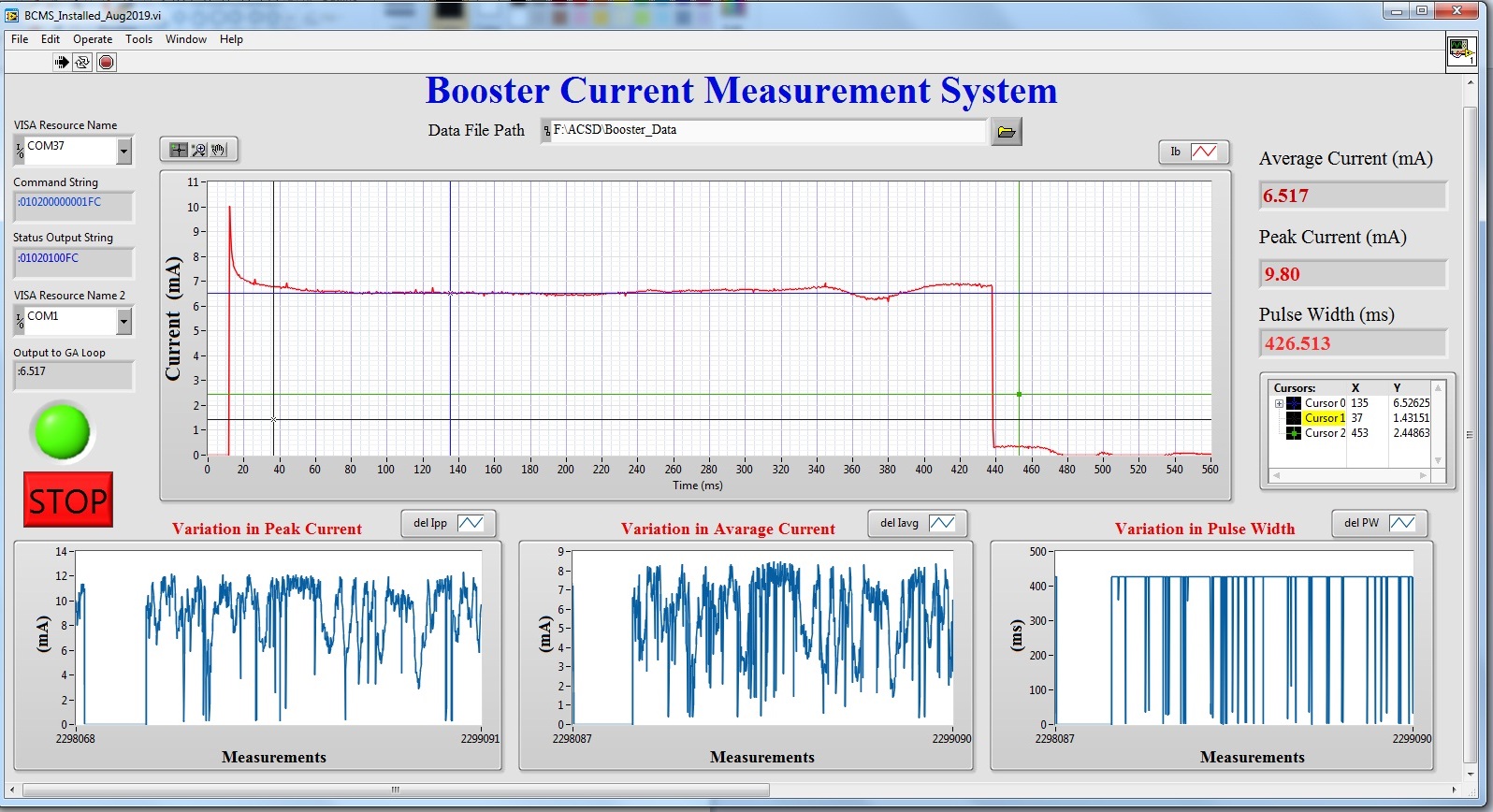Click the del PW plot legend label

click(x=1362, y=523)
